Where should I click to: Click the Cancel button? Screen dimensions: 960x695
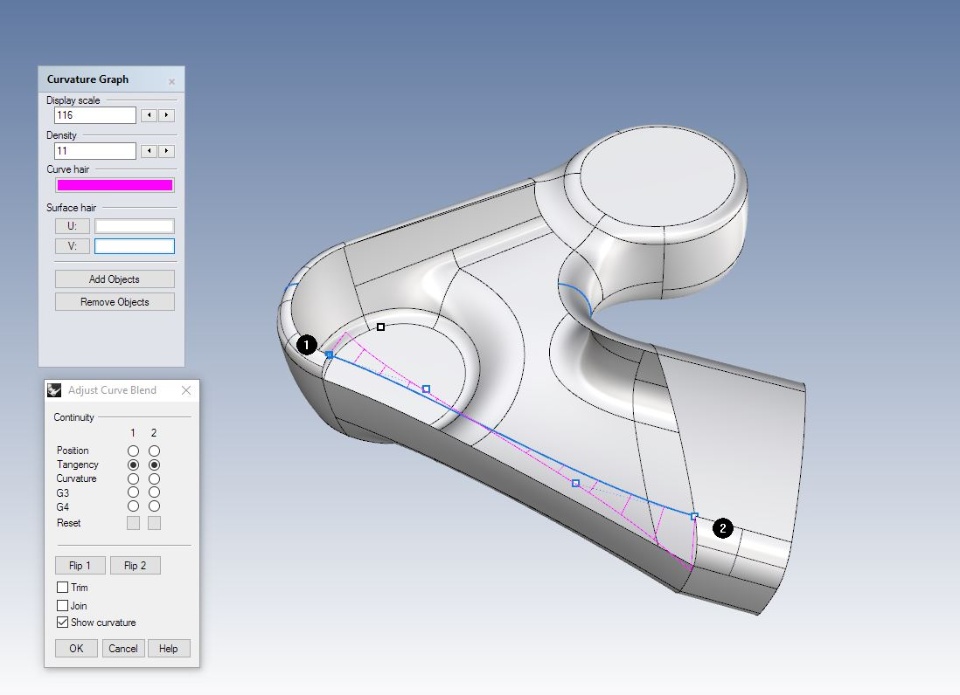pyautogui.click(x=122, y=648)
